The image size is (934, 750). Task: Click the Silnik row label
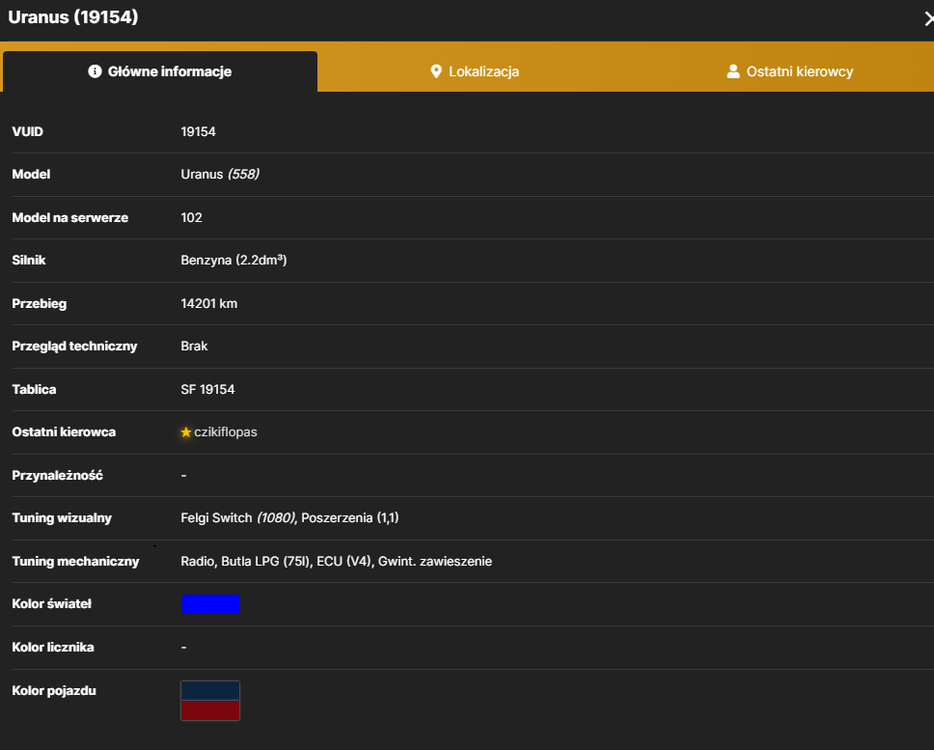29,260
